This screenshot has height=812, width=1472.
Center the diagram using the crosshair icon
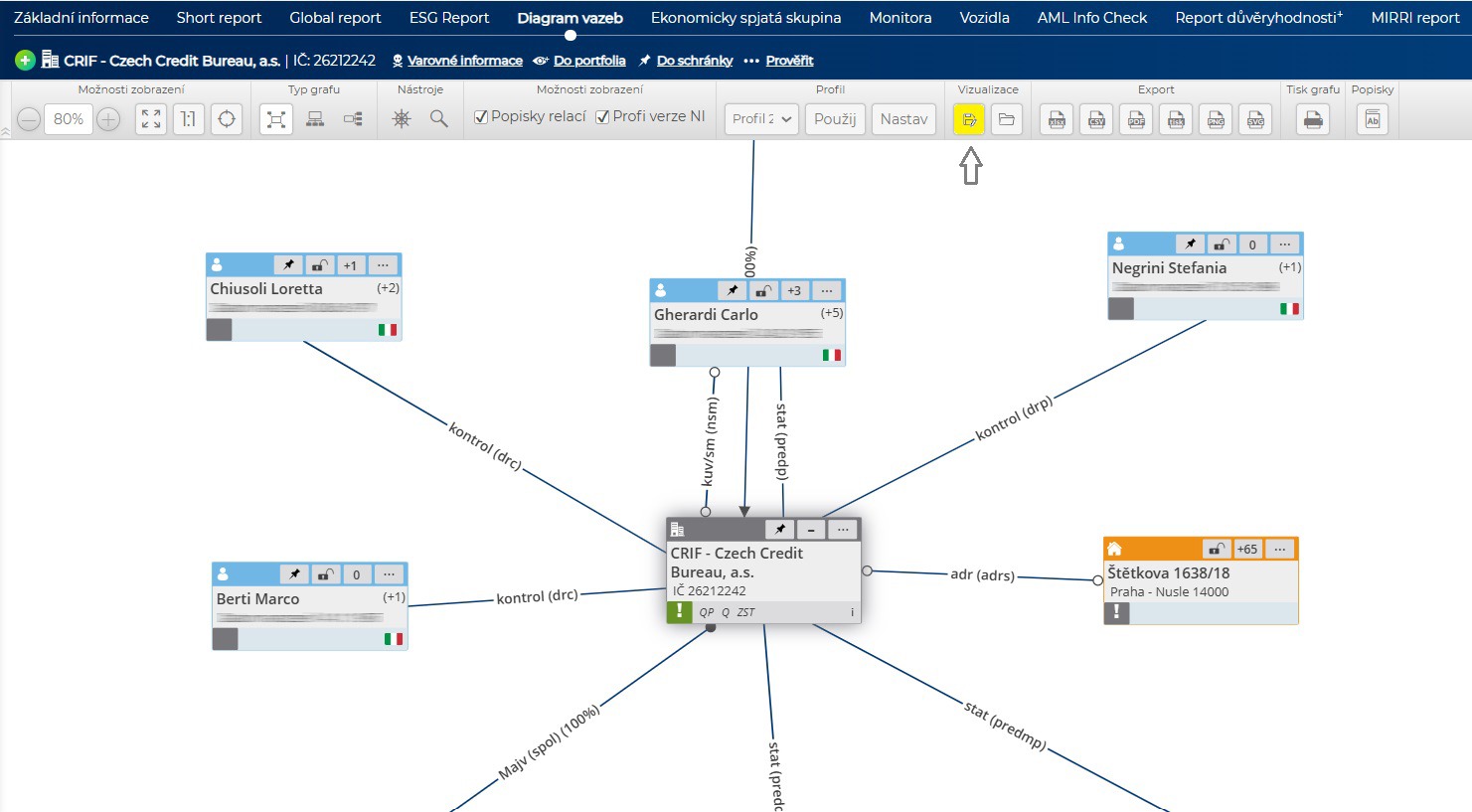pyautogui.click(x=227, y=119)
